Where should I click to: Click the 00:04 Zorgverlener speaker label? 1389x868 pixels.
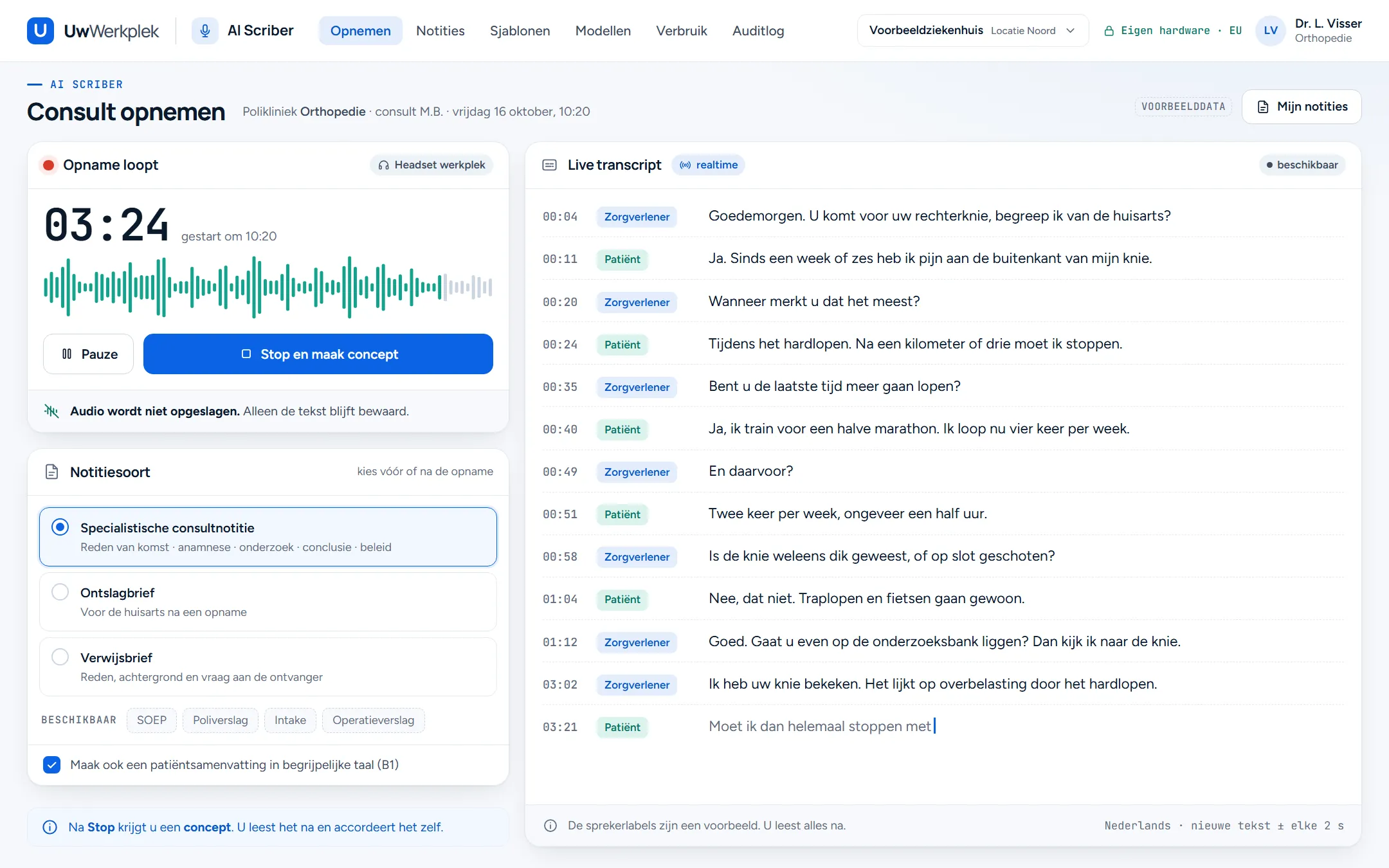click(637, 217)
